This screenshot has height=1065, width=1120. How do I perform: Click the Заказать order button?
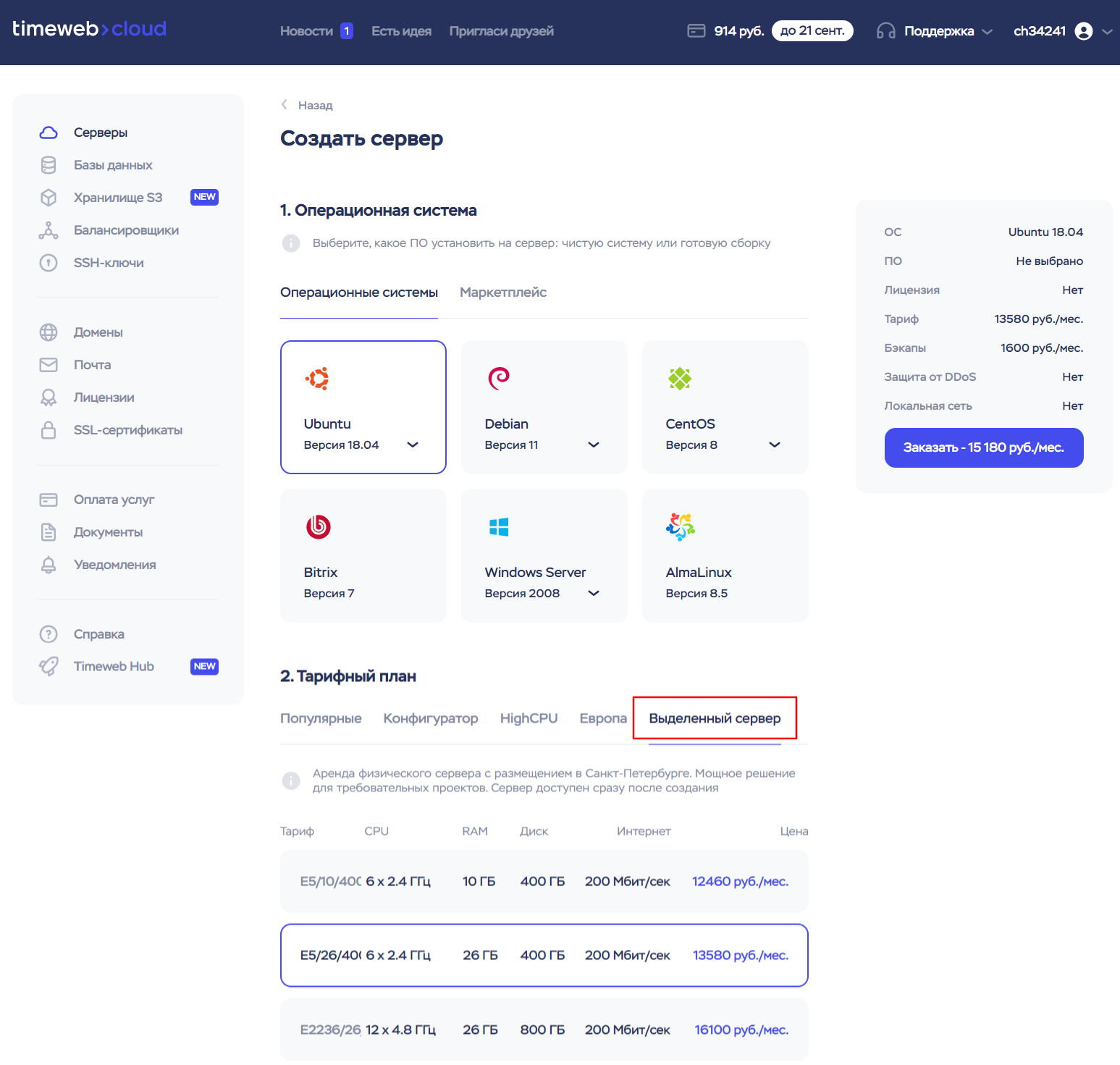click(983, 447)
